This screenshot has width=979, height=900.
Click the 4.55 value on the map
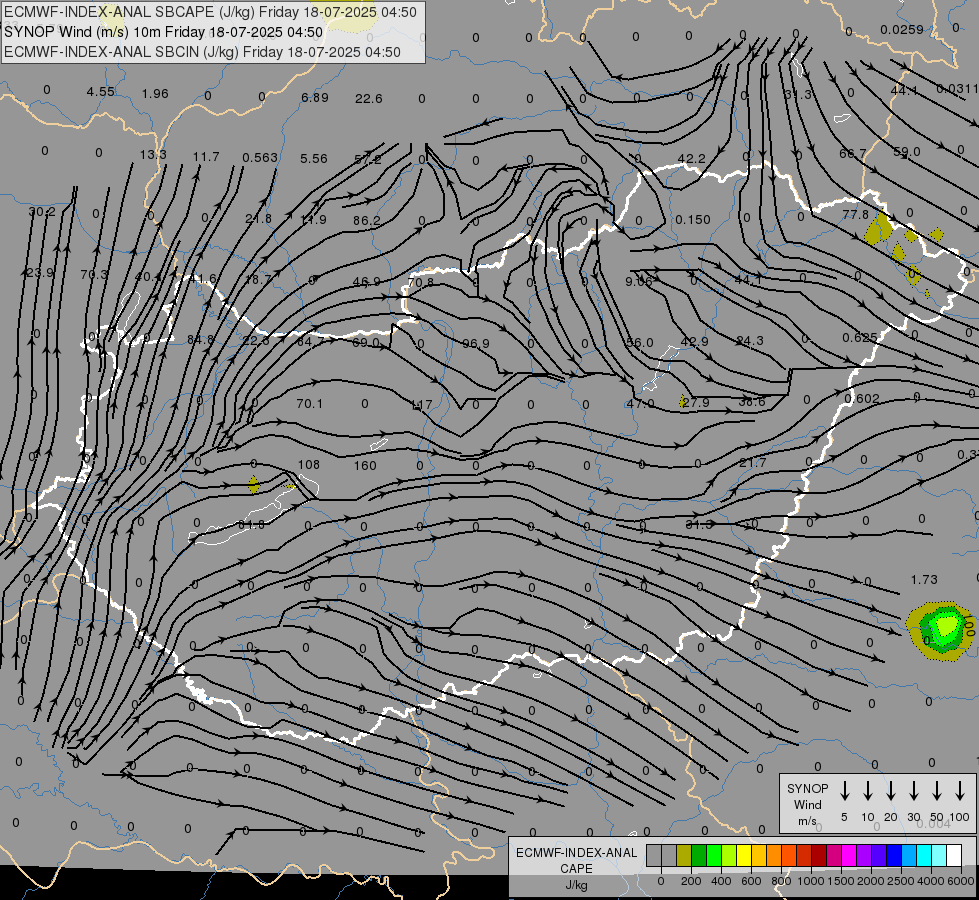101,91
